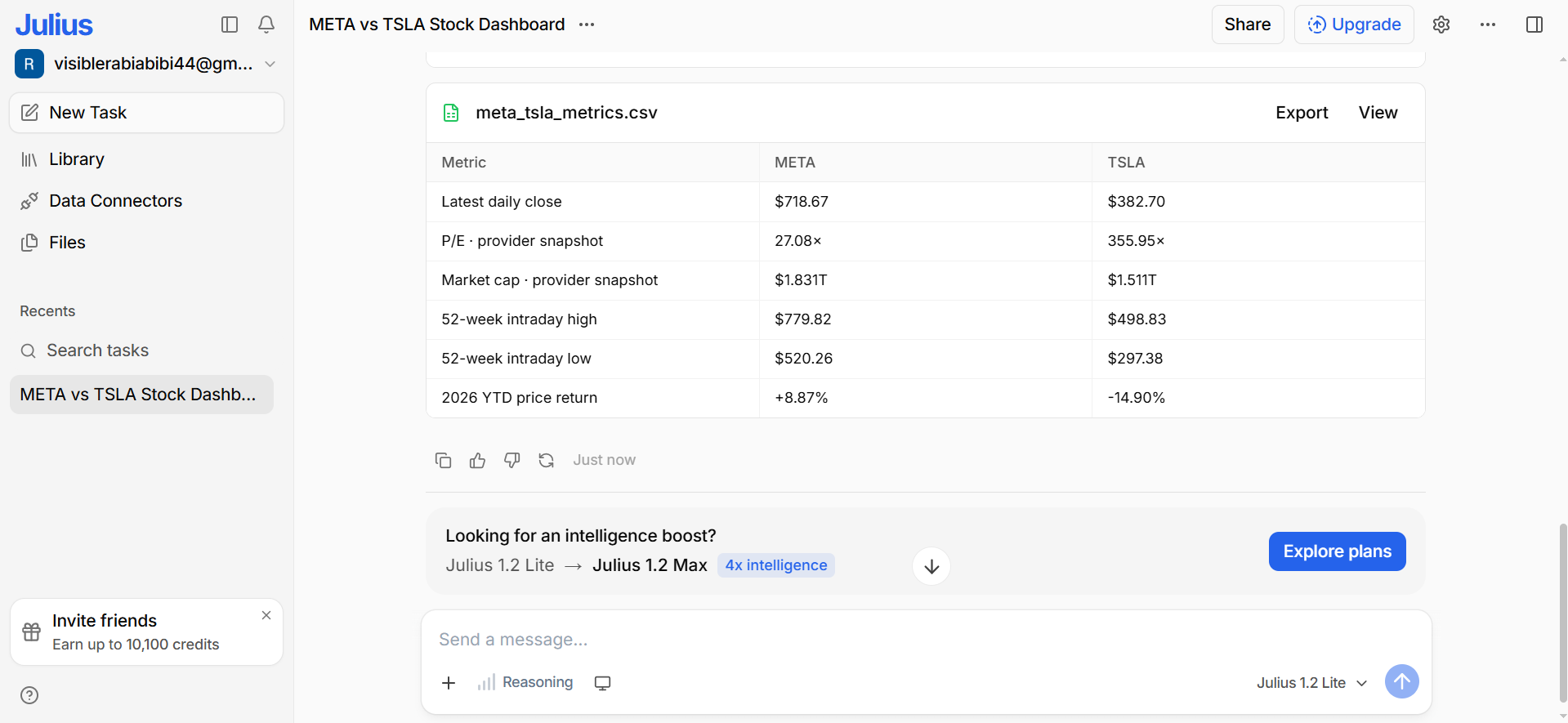Screen dimensions: 1568x723
Task: Click the Search tasks field
Action: [x=141, y=350]
